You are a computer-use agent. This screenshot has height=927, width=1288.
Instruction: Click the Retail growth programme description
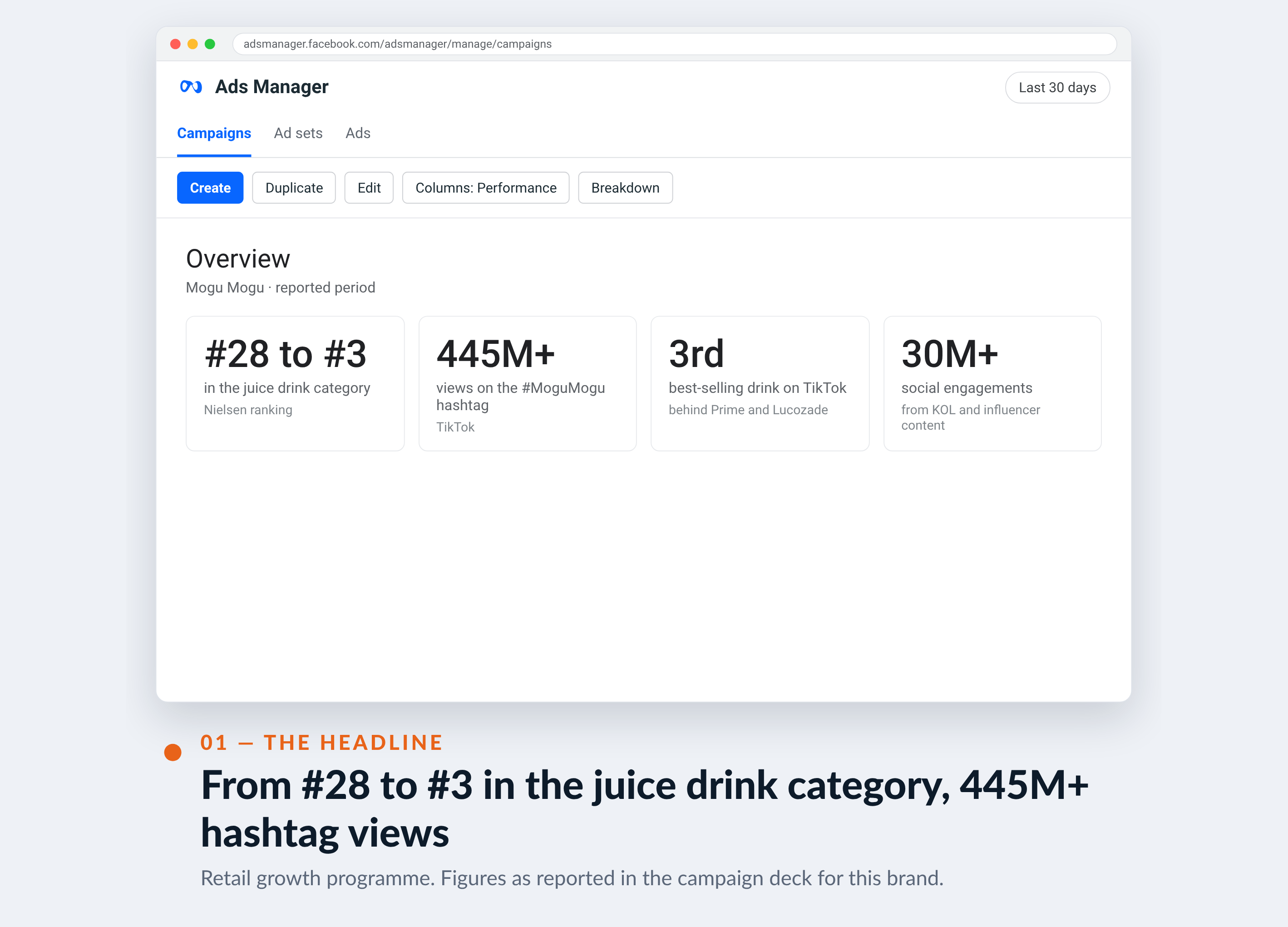[x=572, y=878]
